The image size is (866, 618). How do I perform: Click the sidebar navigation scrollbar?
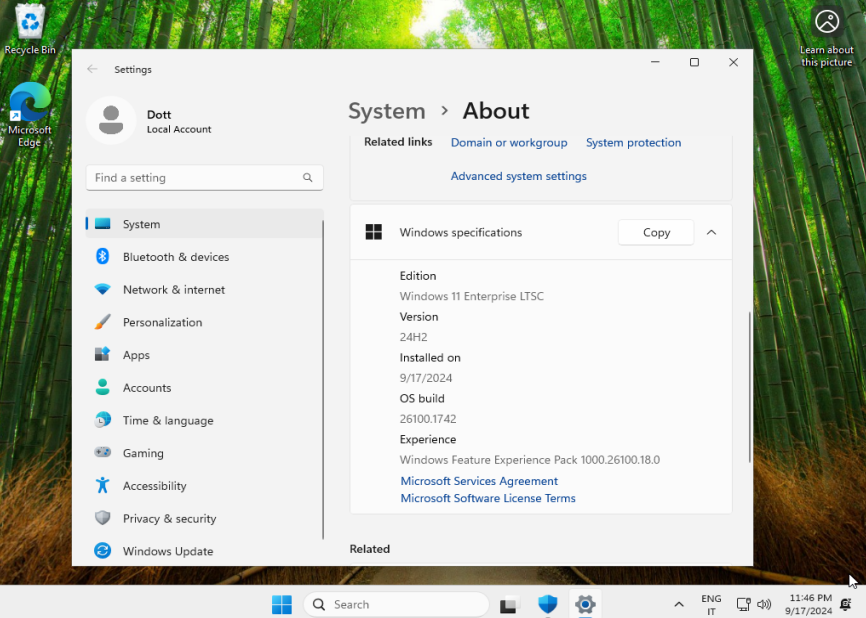point(323,380)
